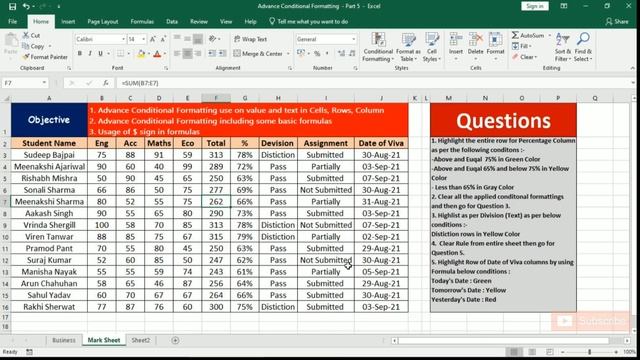
Task: Click the Increase Decimal icon
Action: tap(341, 53)
